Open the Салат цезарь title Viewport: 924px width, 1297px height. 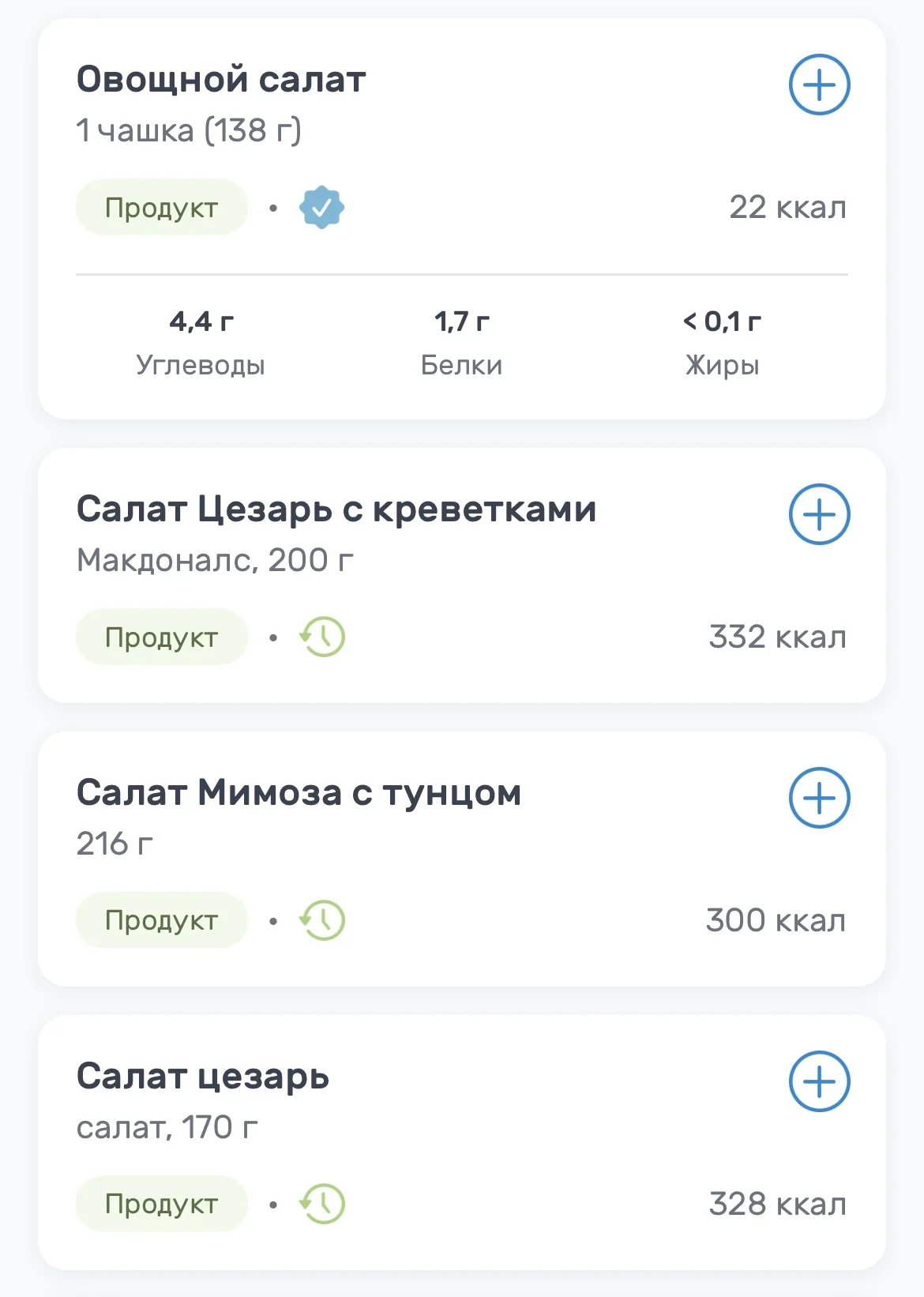tap(203, 1077)
